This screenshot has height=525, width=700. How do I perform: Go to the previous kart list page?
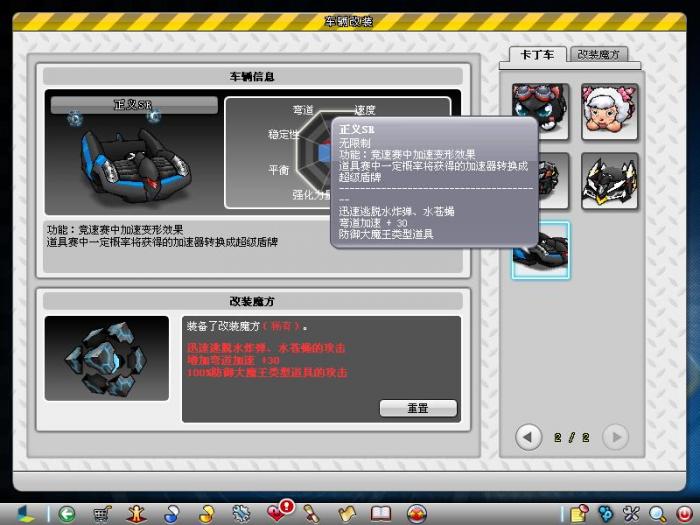(528, 437)
